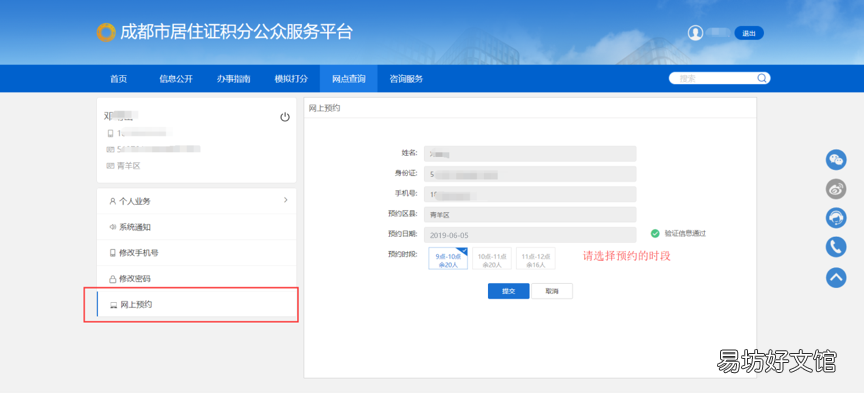Image resolution: width=864 pixels, height=393 pixels.
Task: Click the 个人业务 person icon
Action: [x=112, y=201]
